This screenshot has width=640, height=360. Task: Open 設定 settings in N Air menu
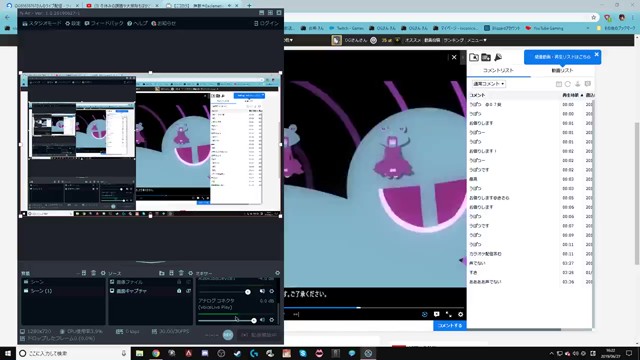(73, 23)
